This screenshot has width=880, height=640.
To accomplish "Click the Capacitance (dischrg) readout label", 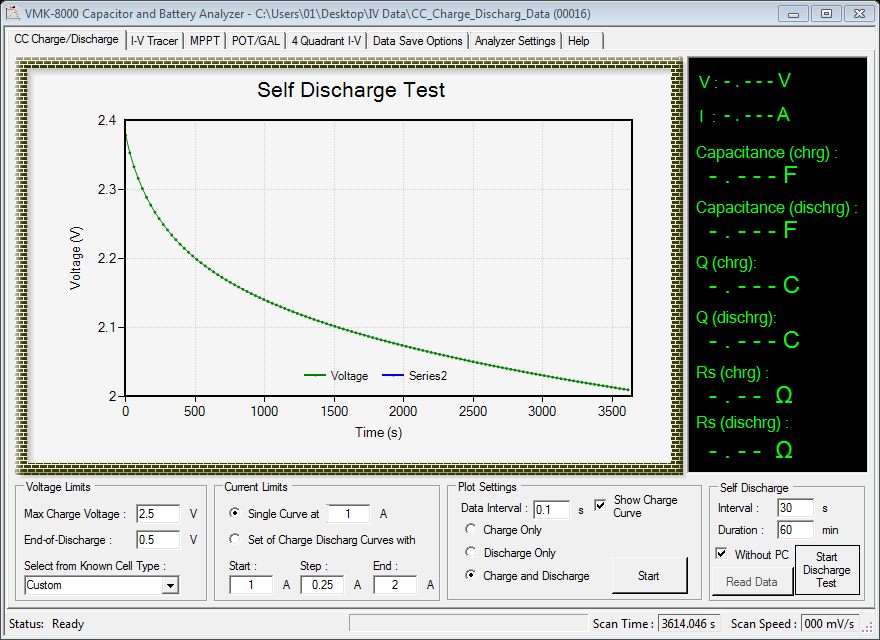I will coord(776,208).
